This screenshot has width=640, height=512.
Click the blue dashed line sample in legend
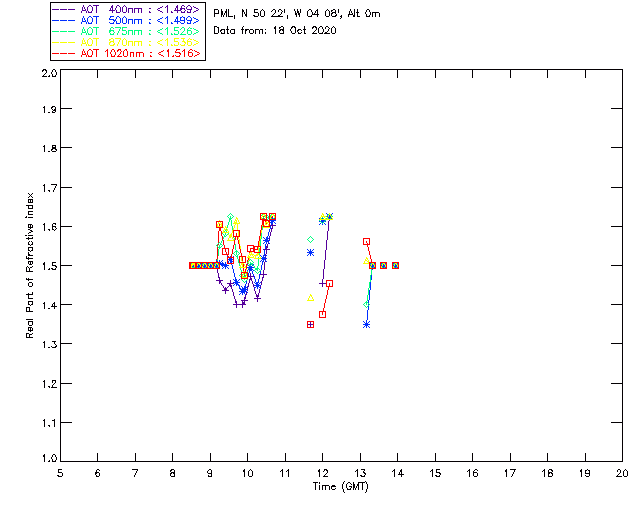pyautogui.click(x=64, y=20)
